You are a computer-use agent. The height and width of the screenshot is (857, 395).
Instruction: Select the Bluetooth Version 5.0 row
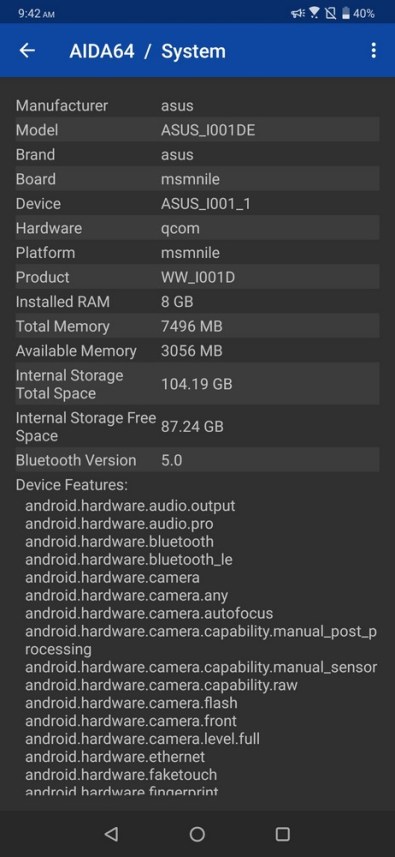(x=197, y=460)
